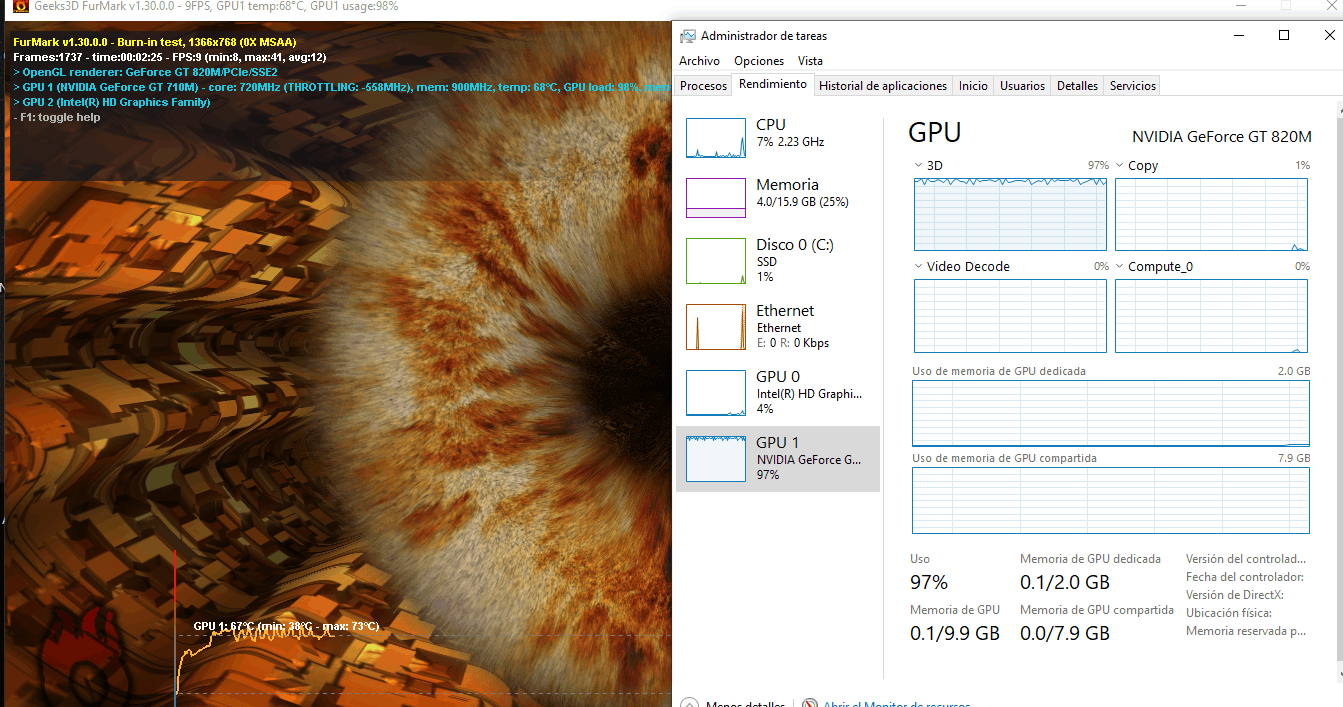The height and width of the screenshot is (707, 1343).
Task: Click the dedicated GPU memory usage graph
Action: (x=1110, y=413)
